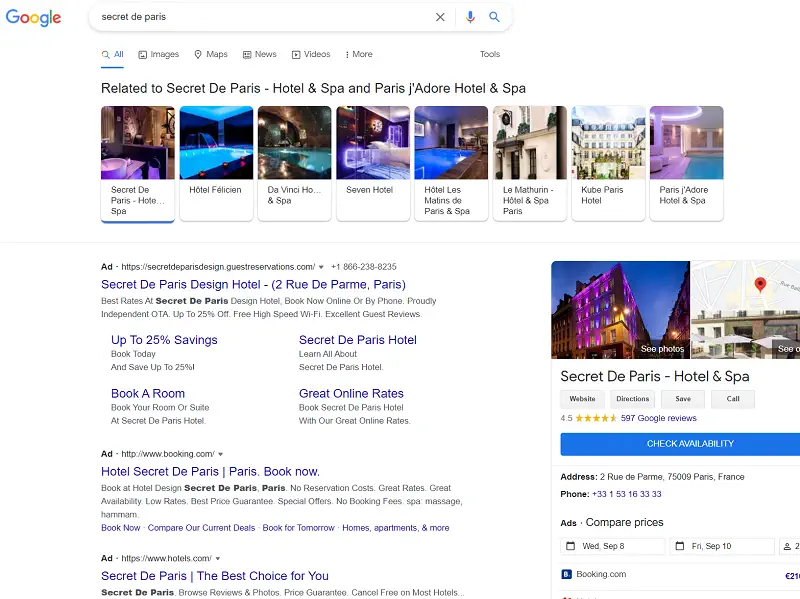Click the check-in calendar icon
This screenshot has height=599, width=800.
tap(571, 546)
